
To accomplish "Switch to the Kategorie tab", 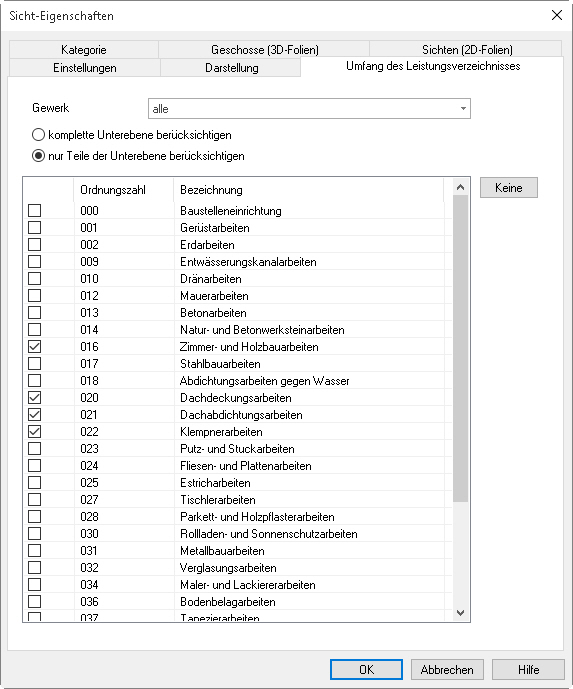I will click(83, 49).
